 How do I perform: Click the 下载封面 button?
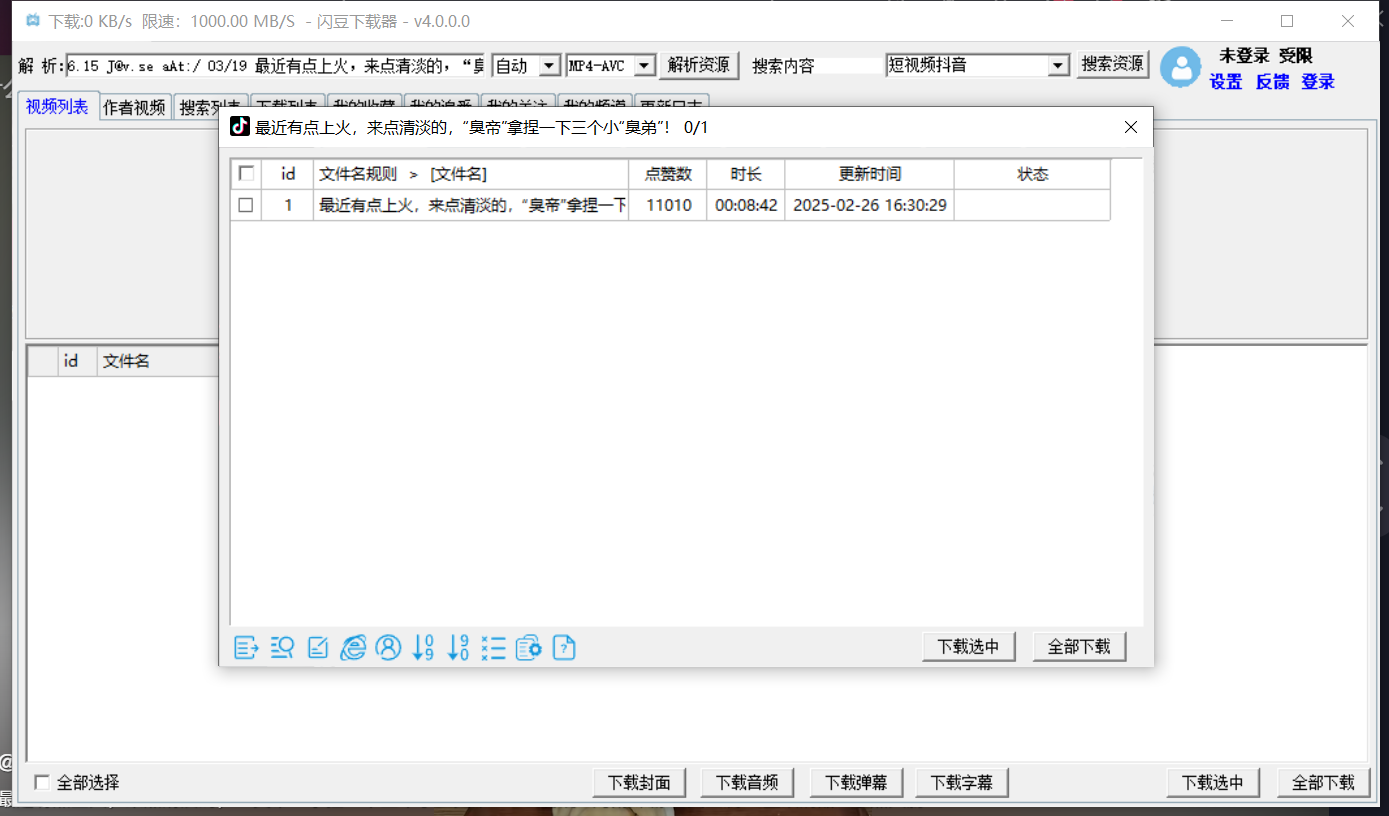click(x=639, y=783)
